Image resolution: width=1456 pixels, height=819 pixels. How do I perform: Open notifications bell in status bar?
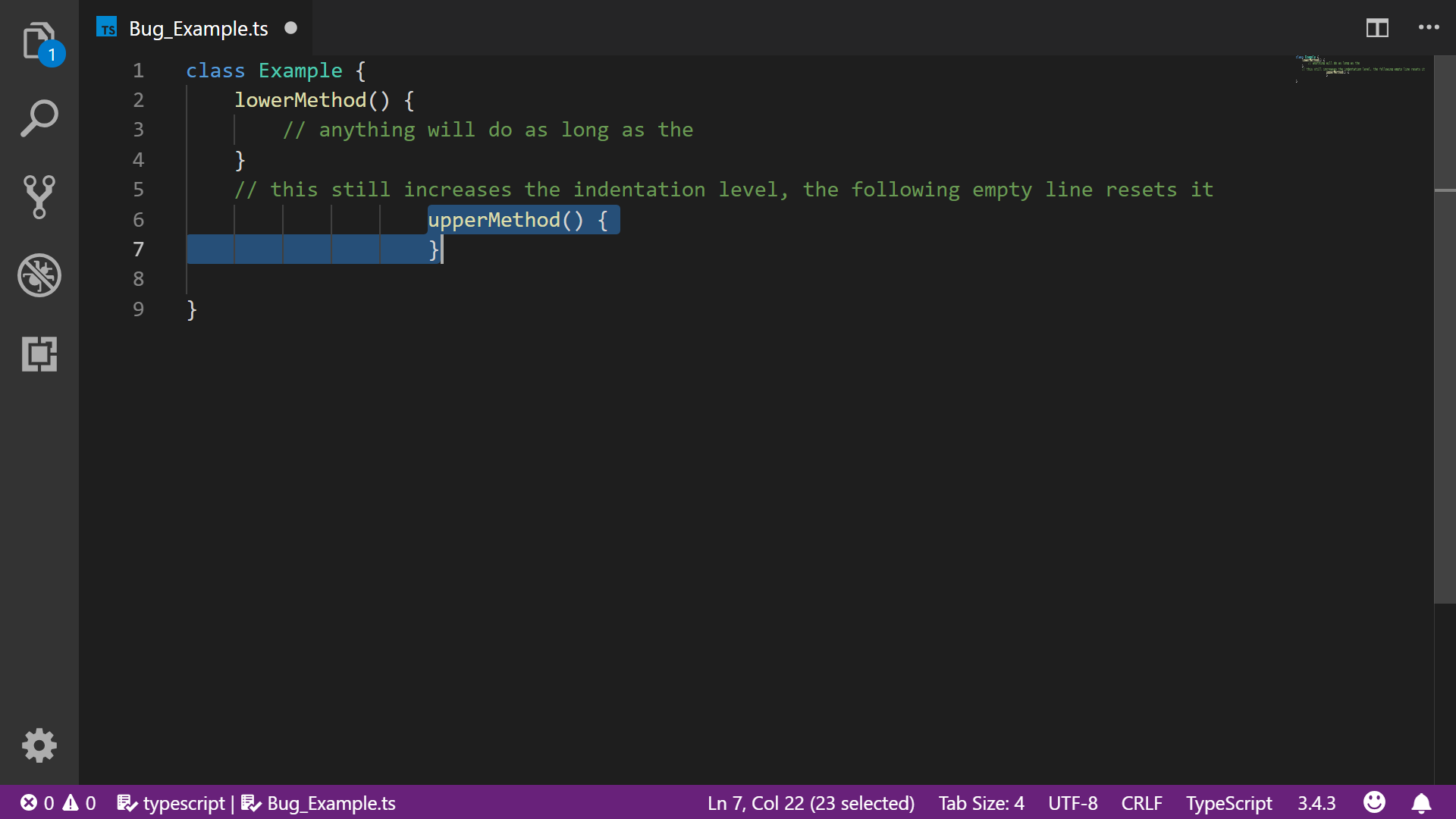[x=1421, y=802]
